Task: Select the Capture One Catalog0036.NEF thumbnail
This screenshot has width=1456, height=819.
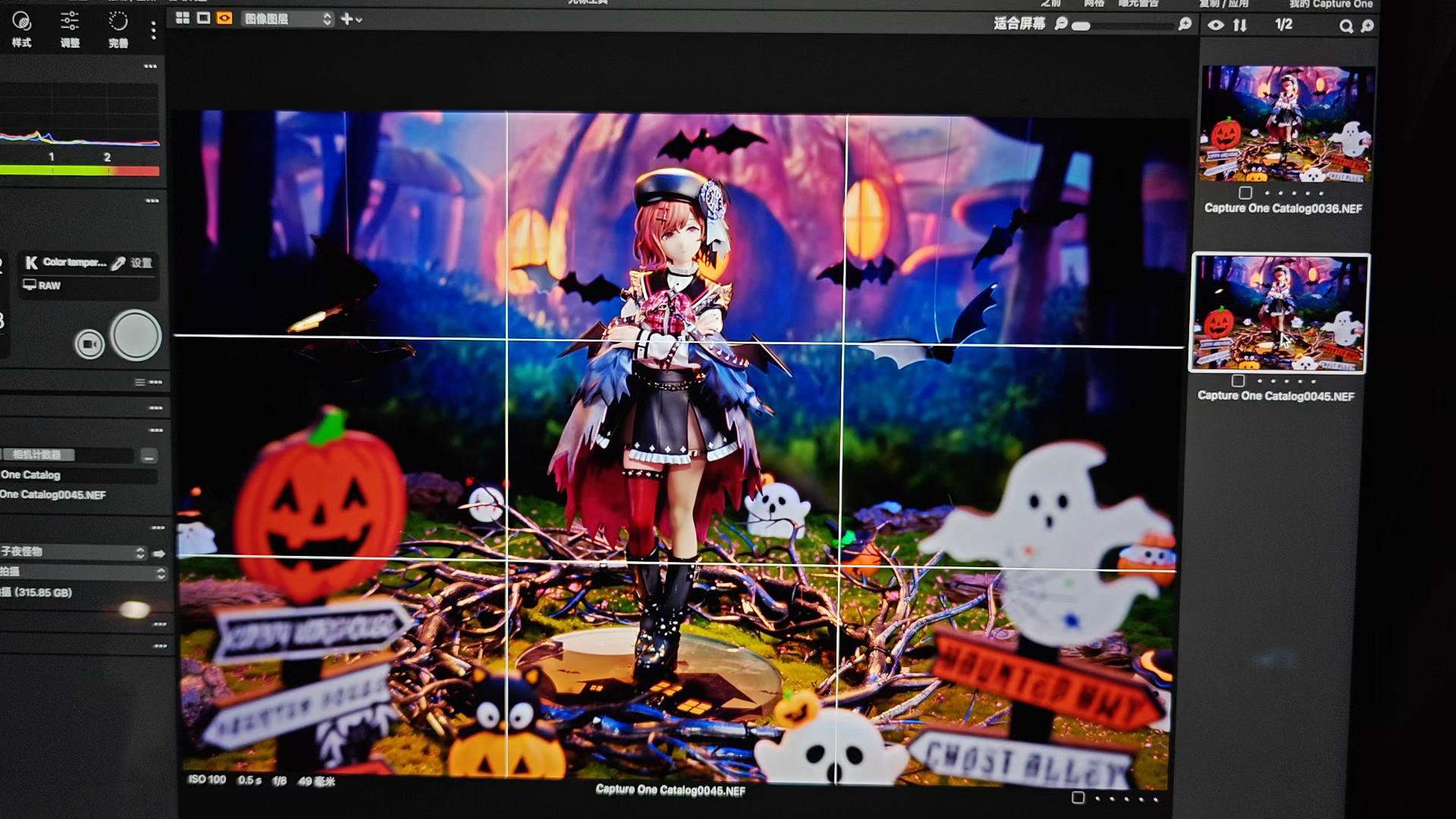Action: 1286,124
